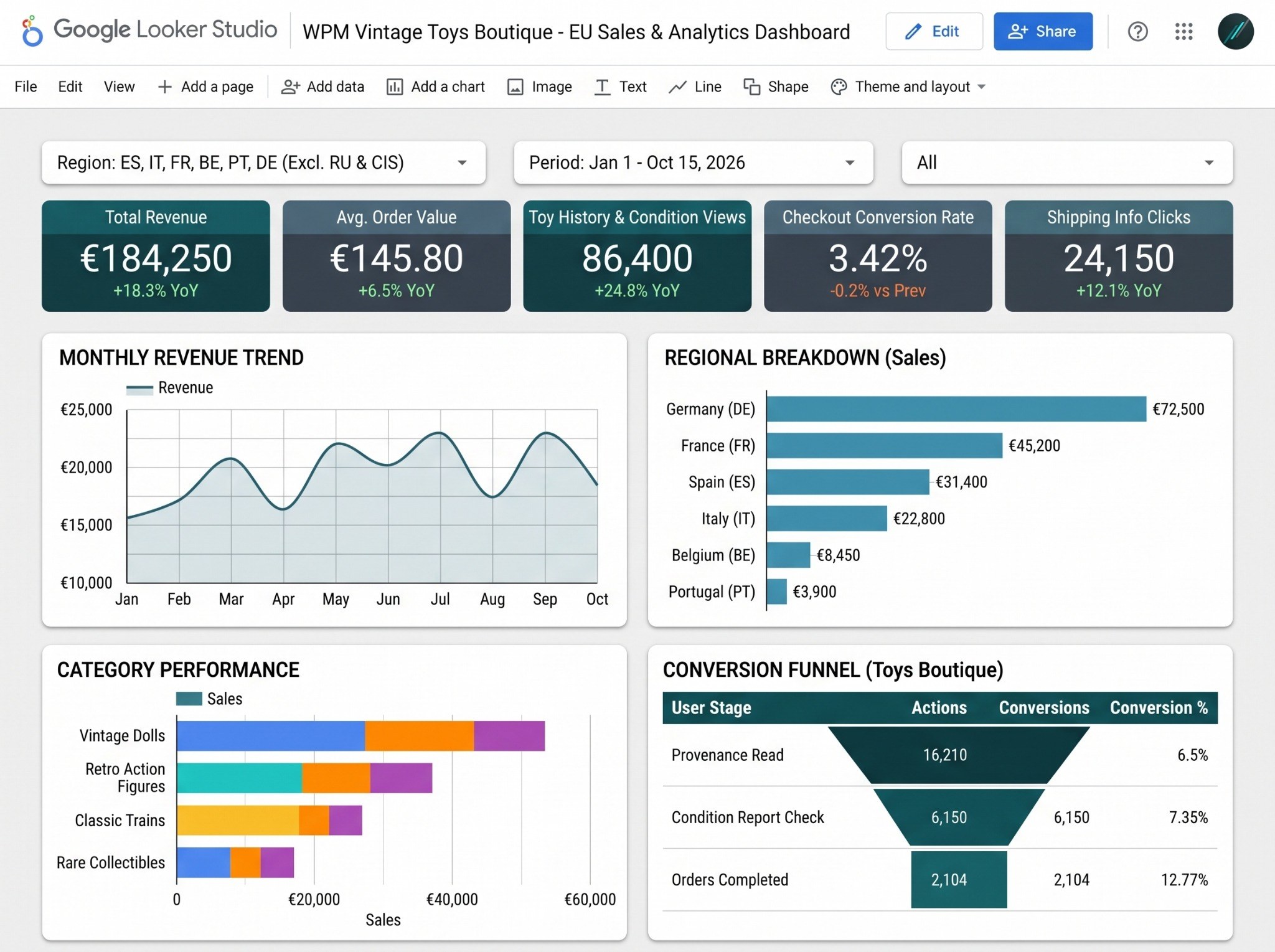Open the Period date range dropdown

[694, 163]
